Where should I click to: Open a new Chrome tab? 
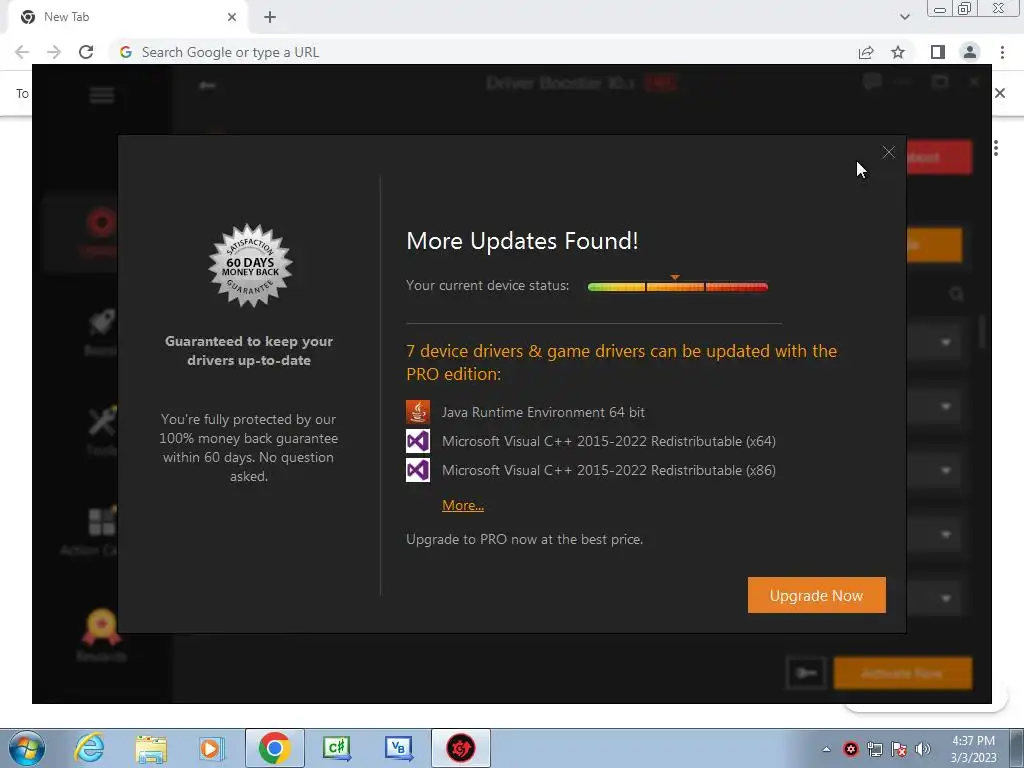[270, 17]
